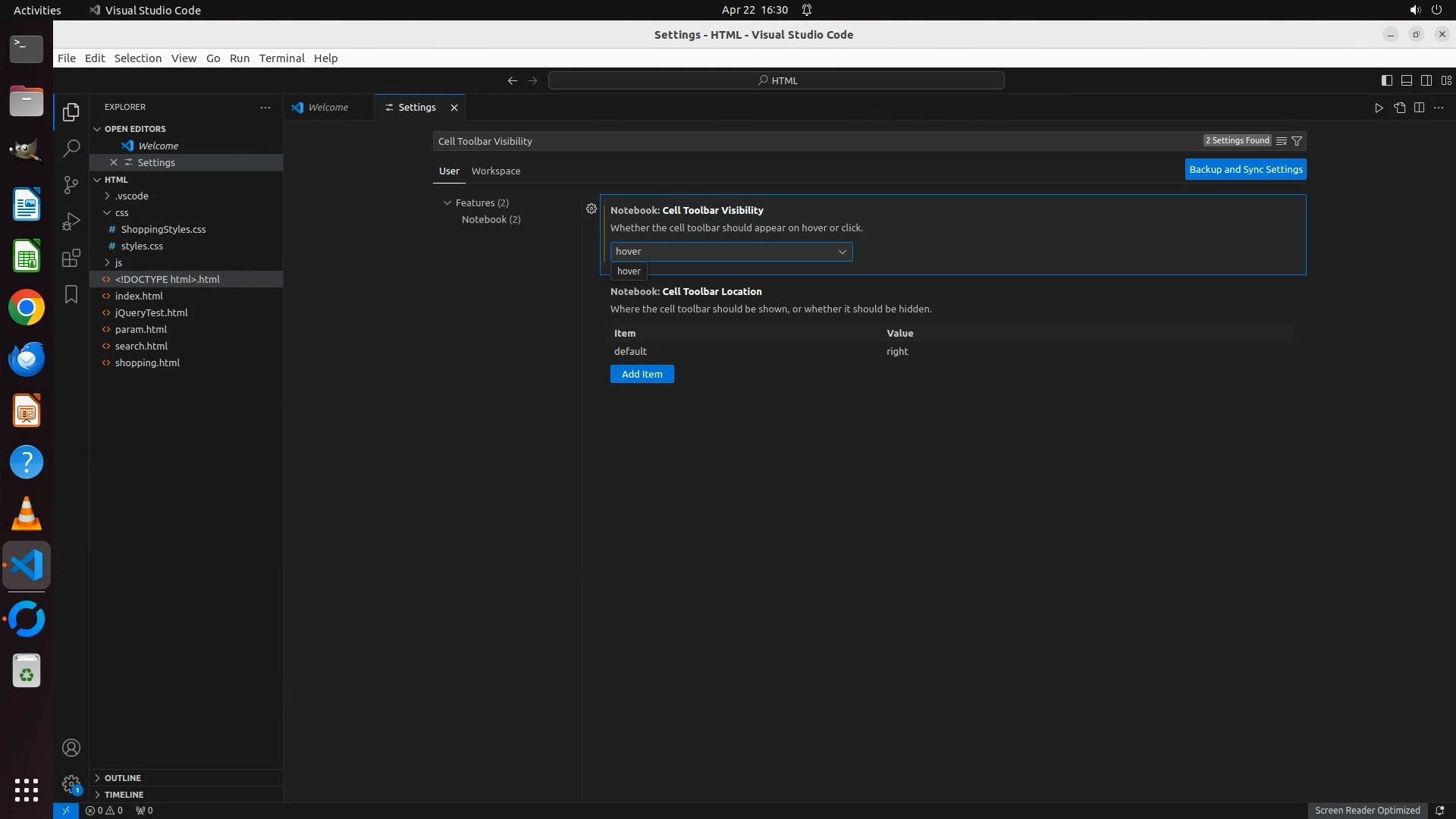Click the settings filter funnel icon
This screenshot has width=1456, height=819.
1297,141
